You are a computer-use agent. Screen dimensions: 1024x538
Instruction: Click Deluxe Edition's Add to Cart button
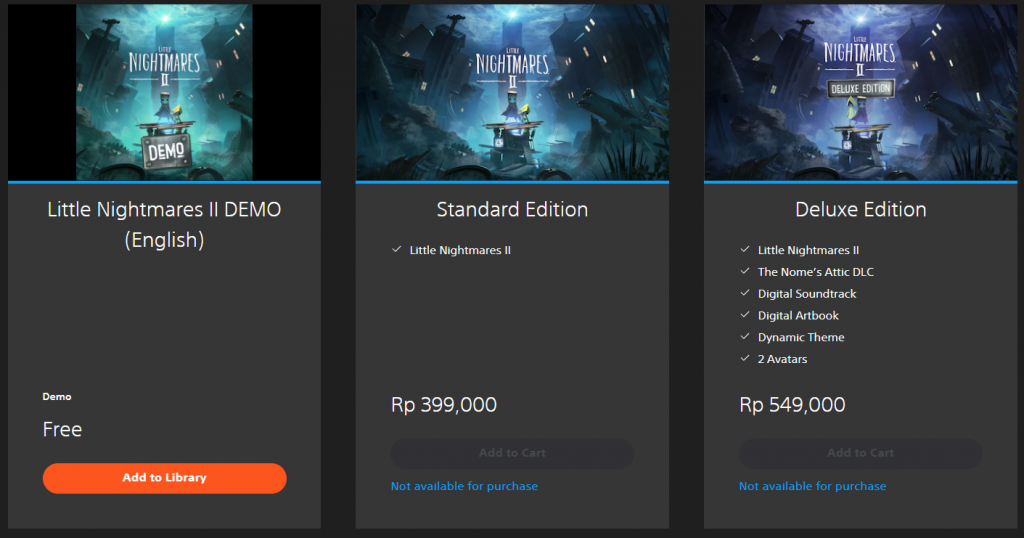[860, 453]
